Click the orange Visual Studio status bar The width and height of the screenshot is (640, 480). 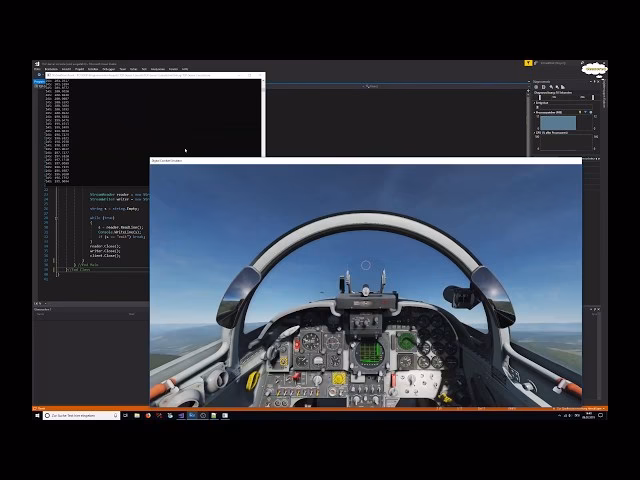(x=320, y=408)
